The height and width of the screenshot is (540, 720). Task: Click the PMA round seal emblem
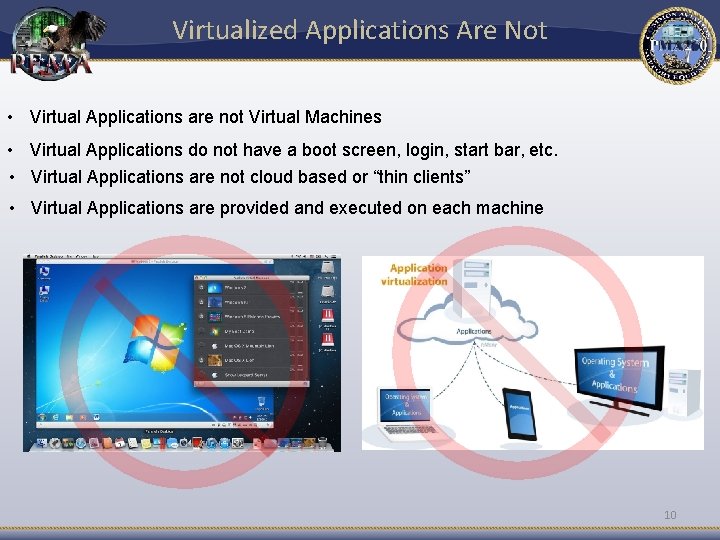pyautogui.click(x=678, y=45)
